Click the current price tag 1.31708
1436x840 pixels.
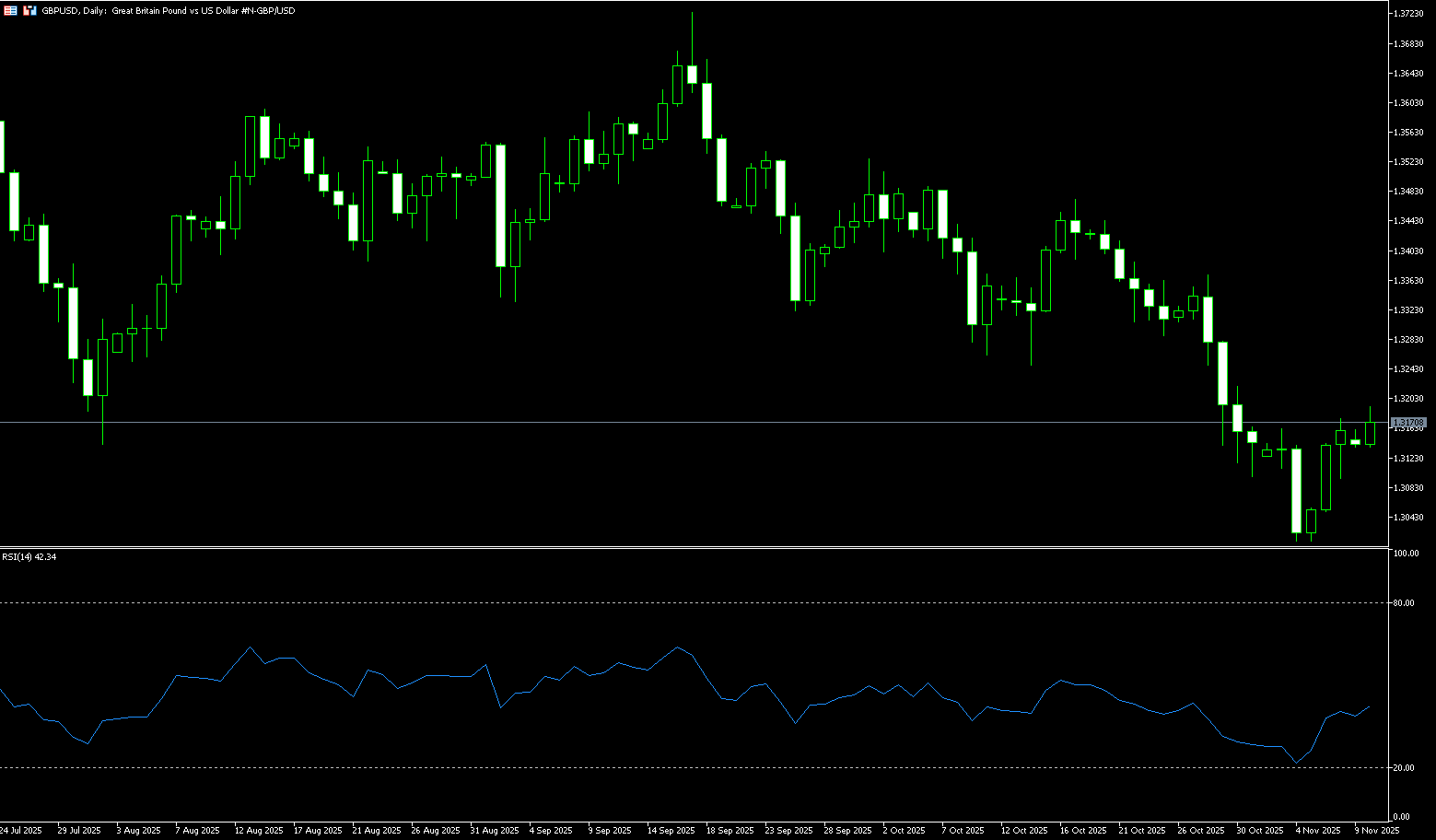point(1408,423)
